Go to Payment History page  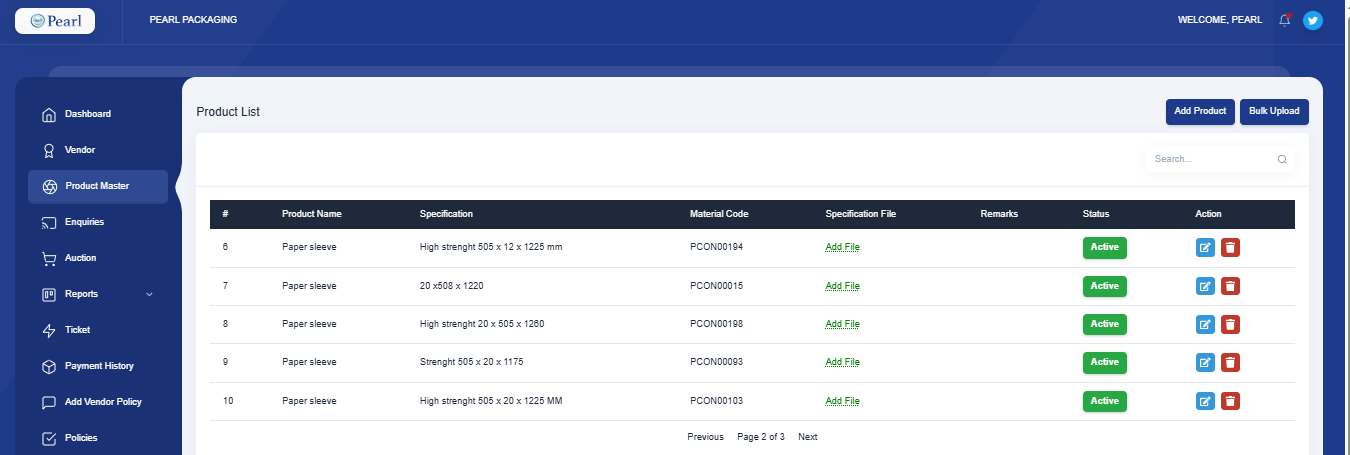99,366
